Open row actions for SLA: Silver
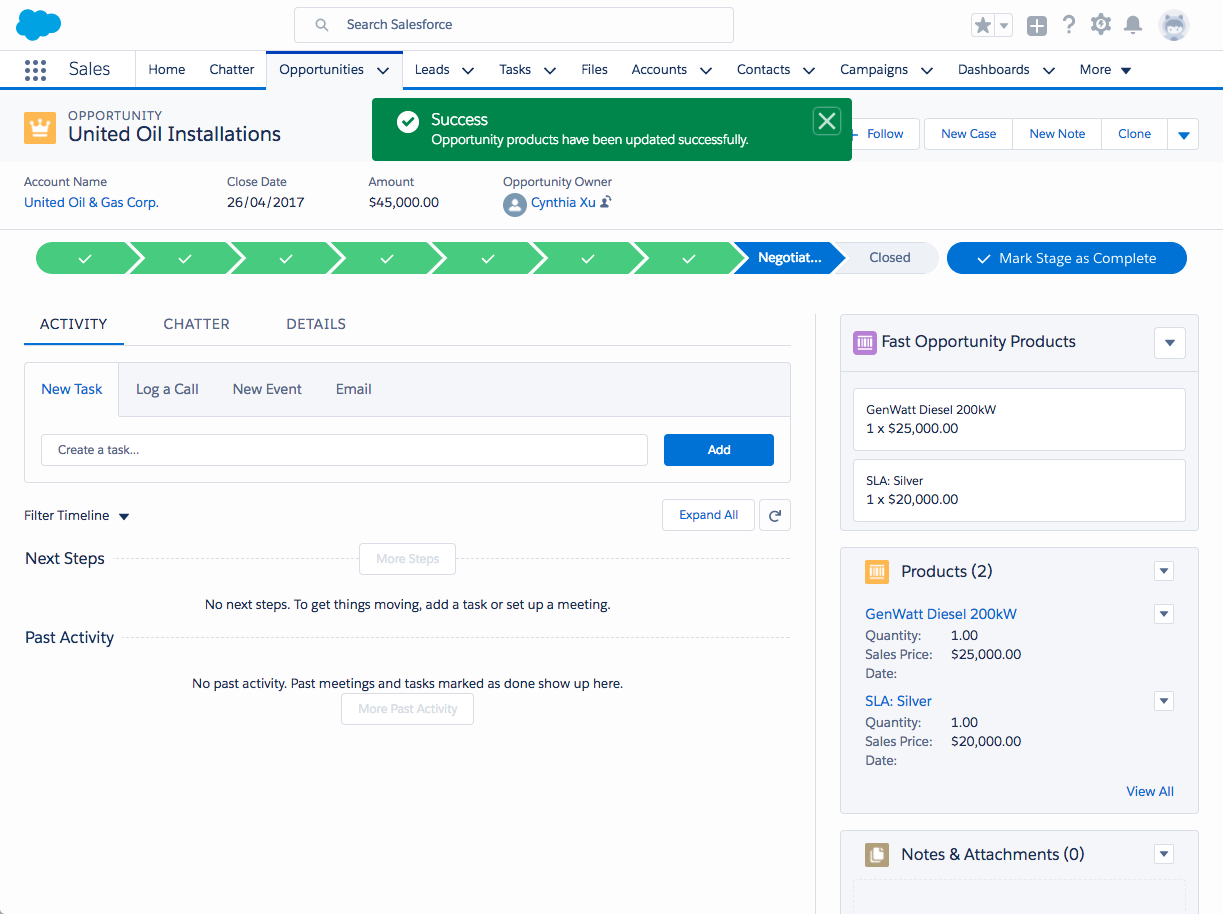 (x=1164, y=701)
